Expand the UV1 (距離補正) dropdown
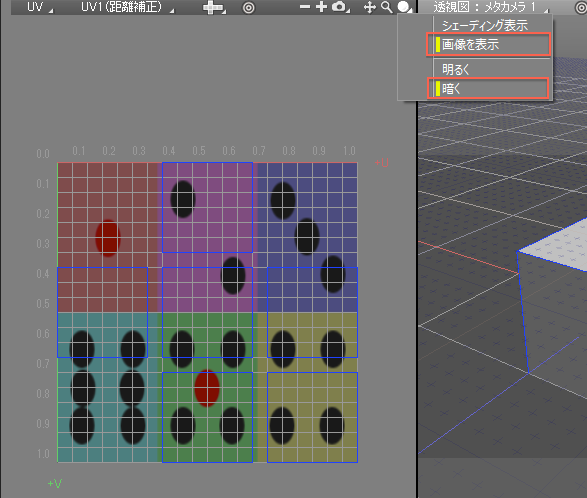This screenshot has width=587, height=498. [x=127, y=7]
